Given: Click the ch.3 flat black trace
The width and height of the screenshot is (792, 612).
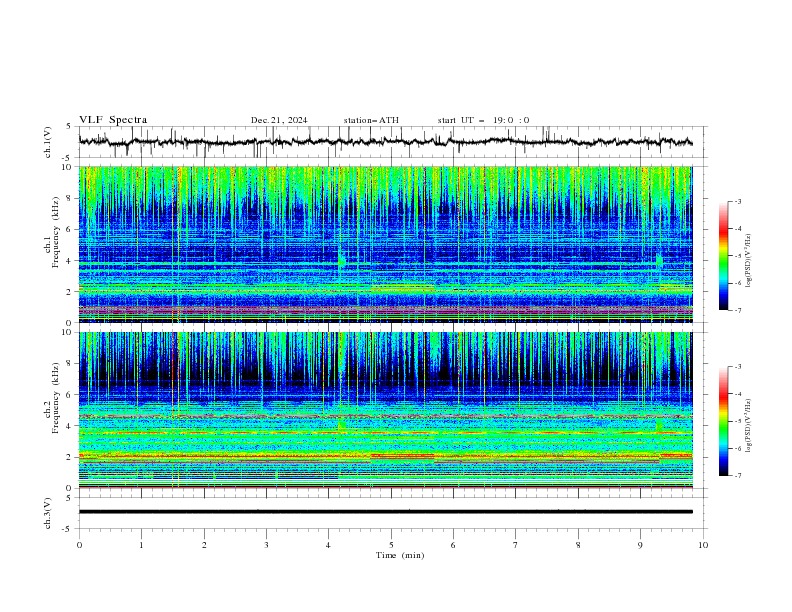Looking at the screenshot, I should 385,512.
